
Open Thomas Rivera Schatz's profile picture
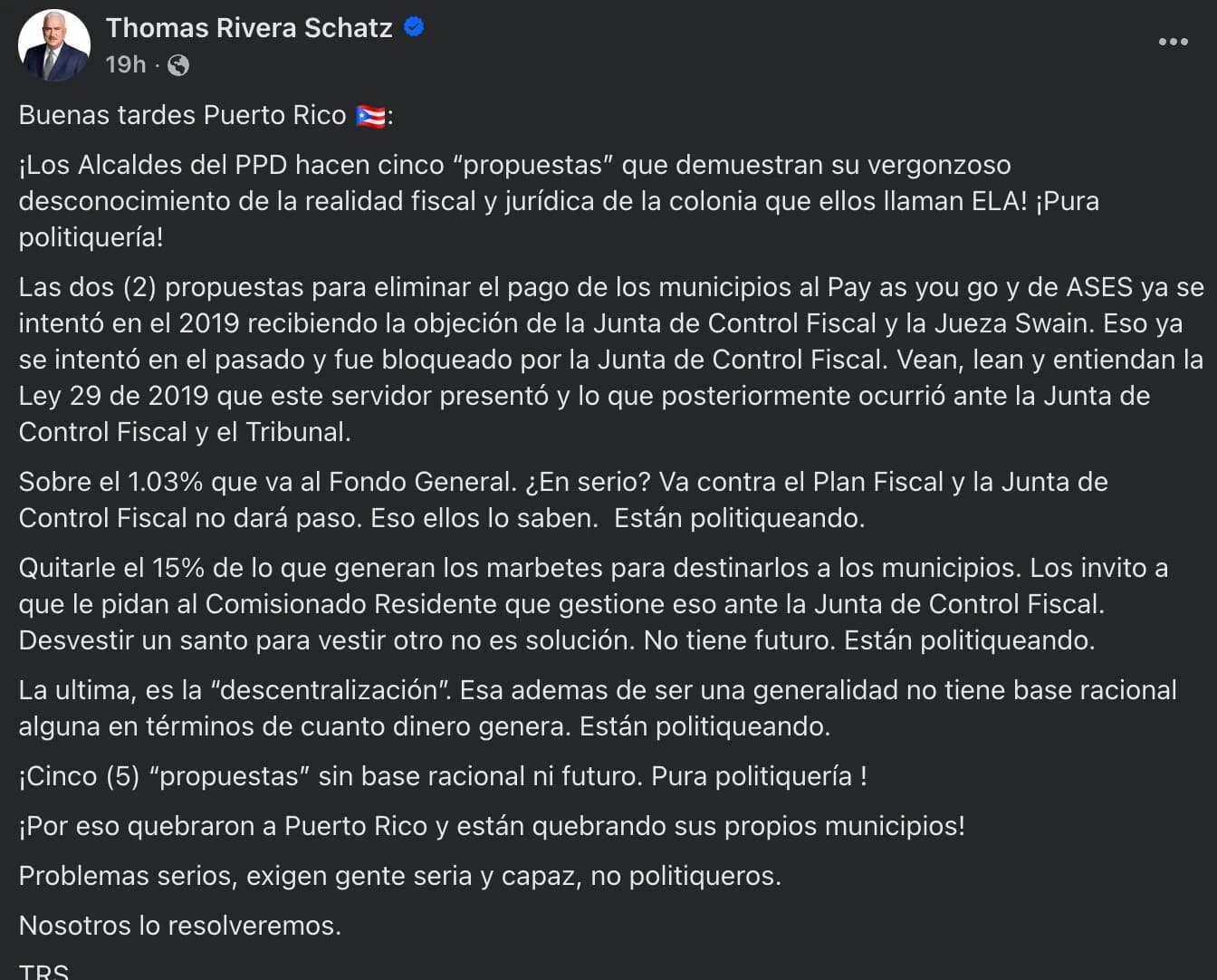click(54, 45)
